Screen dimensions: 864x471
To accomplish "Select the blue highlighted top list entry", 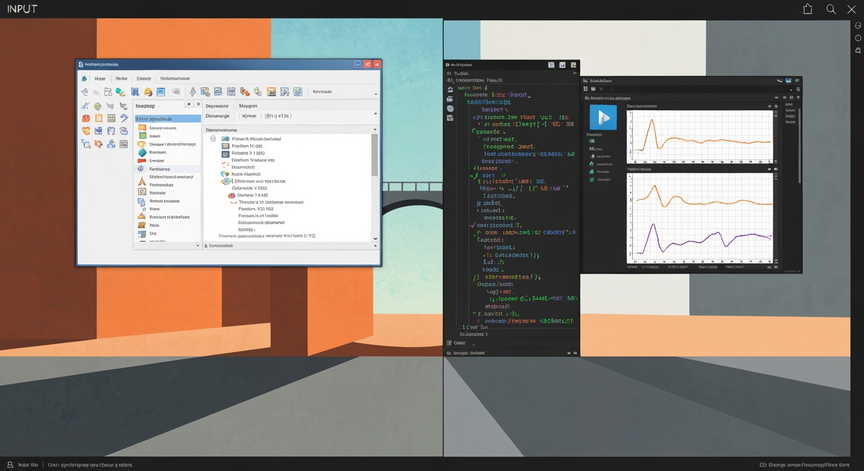I will [x=168, y=118].
